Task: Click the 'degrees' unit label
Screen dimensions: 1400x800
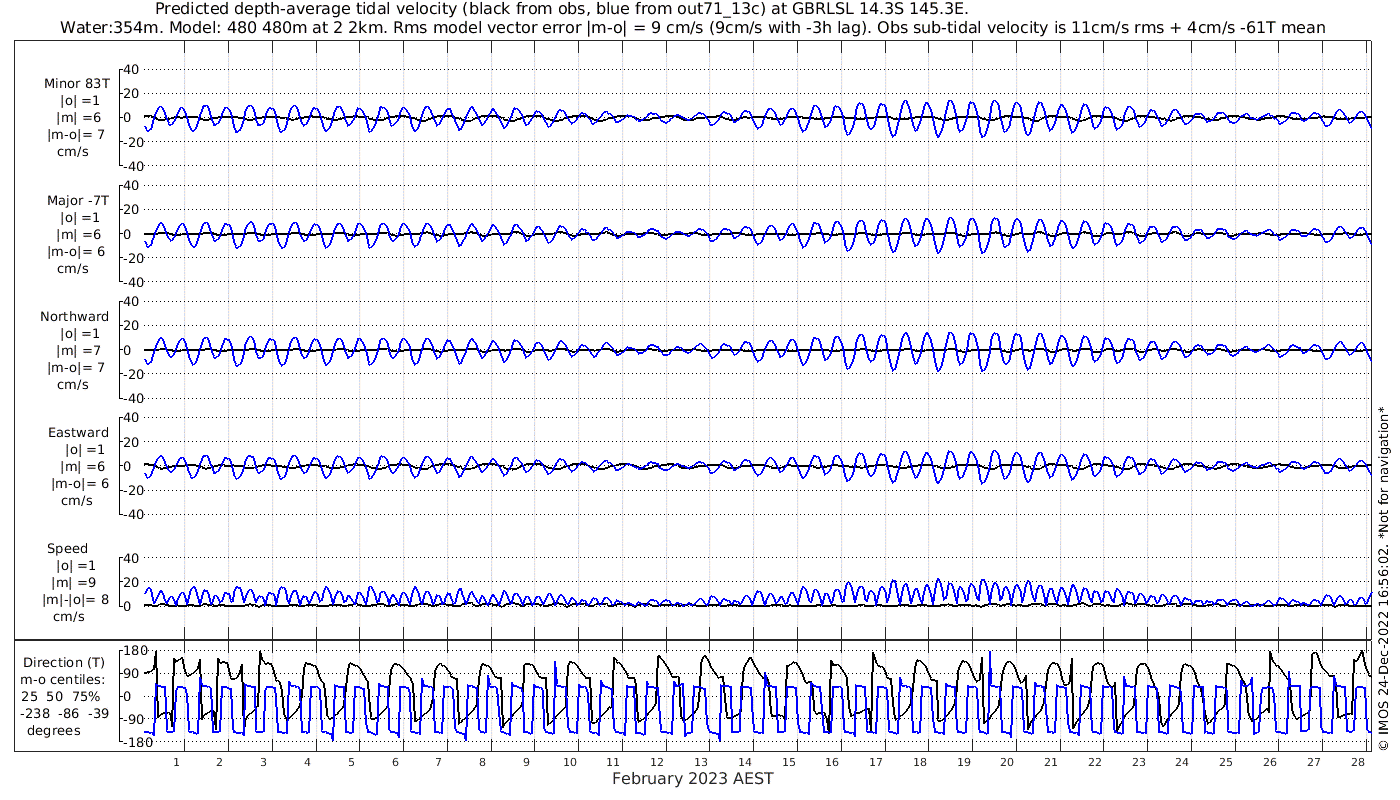Action: click(54, 730)
